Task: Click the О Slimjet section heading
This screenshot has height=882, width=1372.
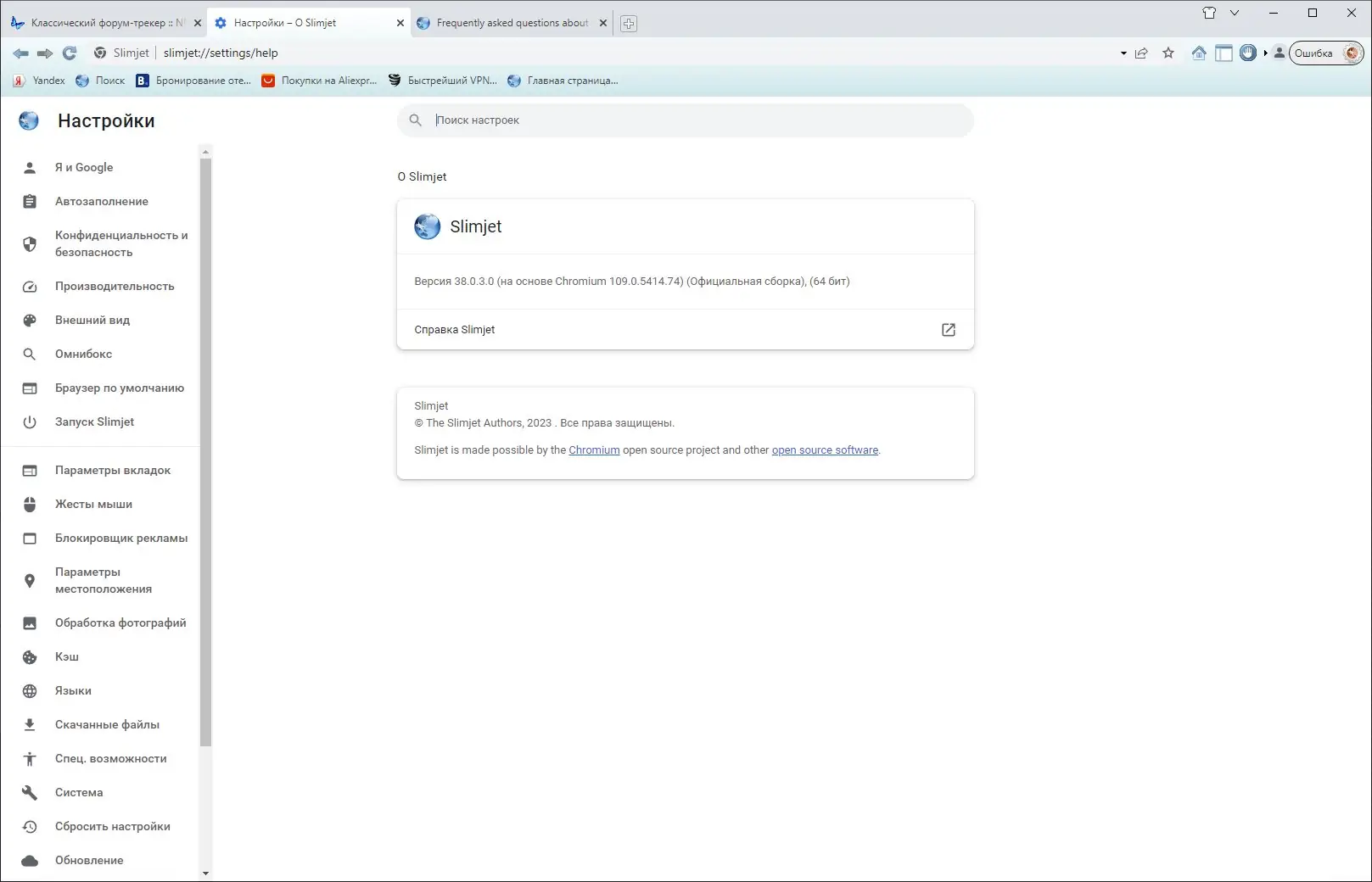Action: pyautogui.click(x=422, y=176)
